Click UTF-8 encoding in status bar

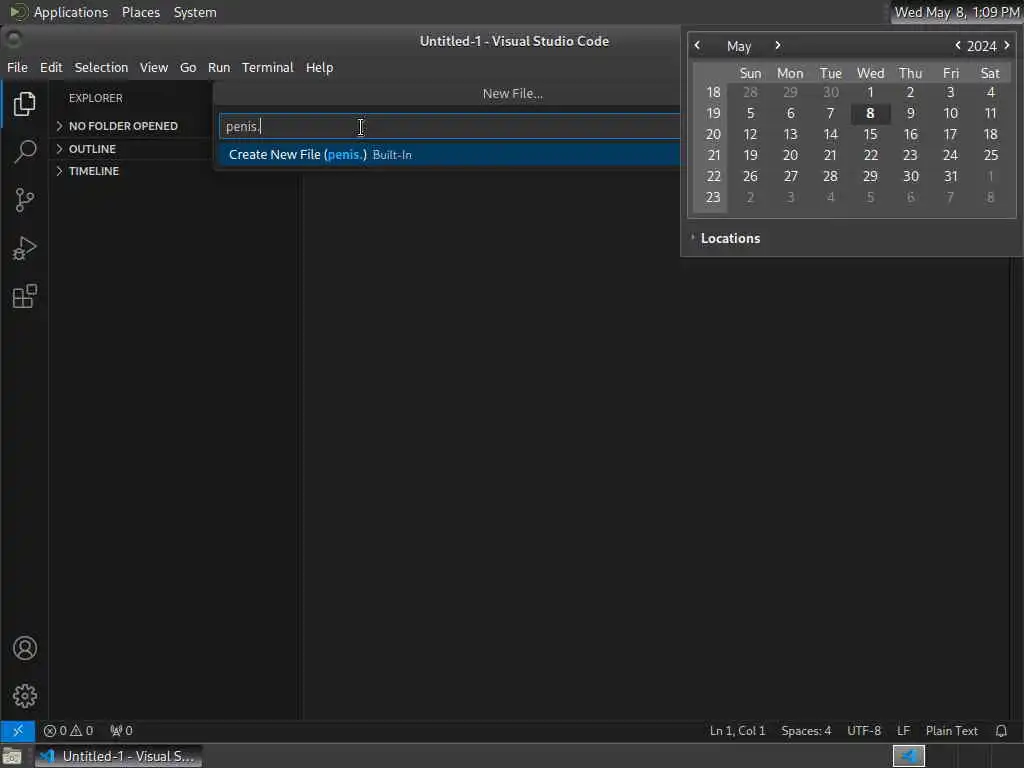pos(863,731)
